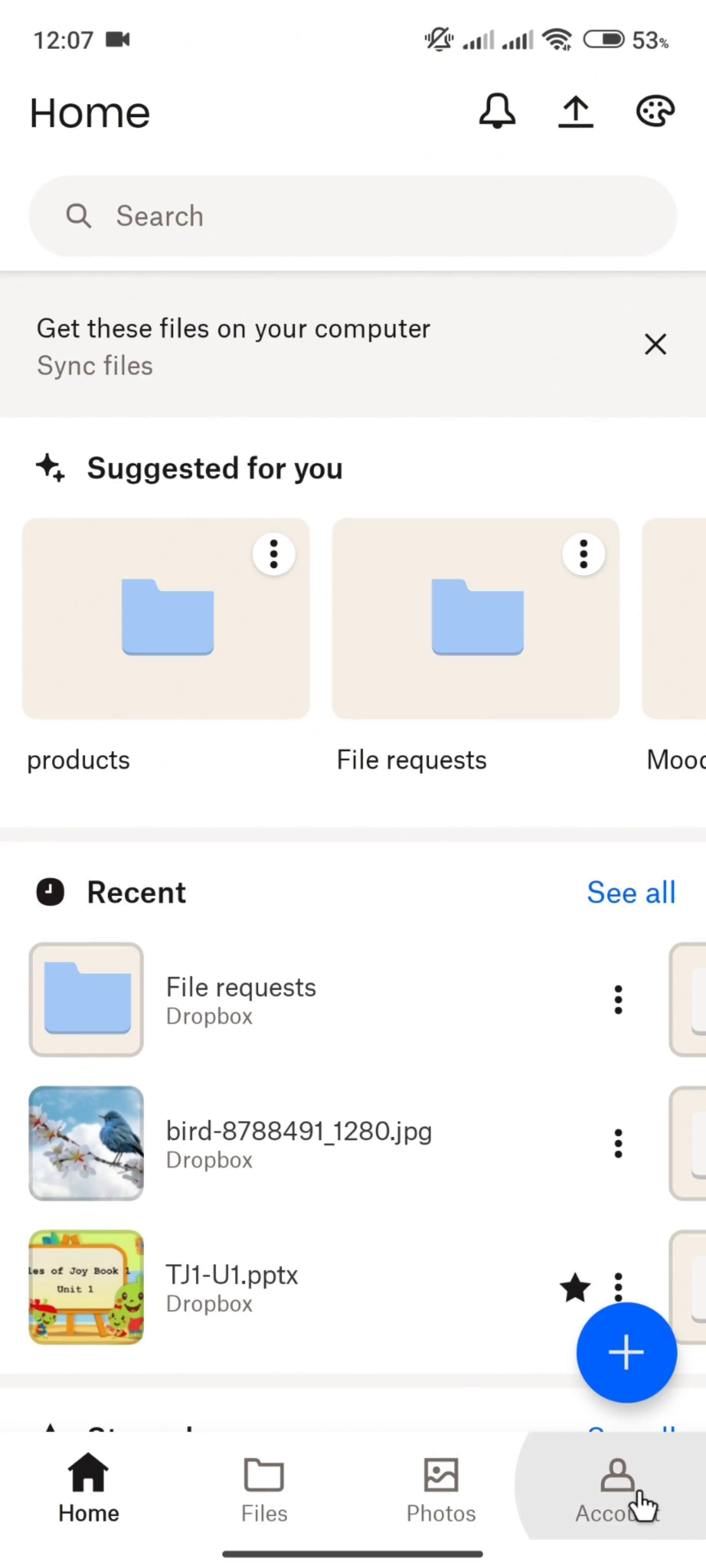Tap the Sync files link

(95, 366)
